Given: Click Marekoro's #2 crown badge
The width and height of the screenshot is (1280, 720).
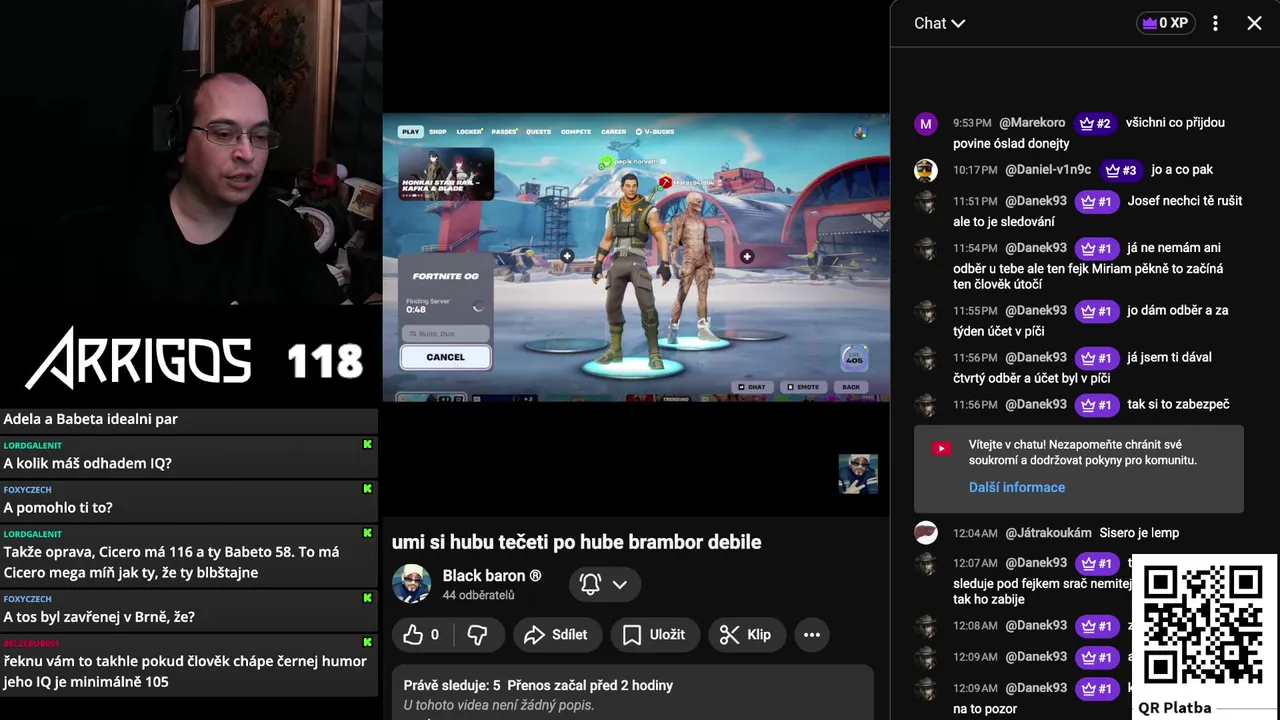Looking at the screenshot, I should pyautogui.click(x=1095, y=123).
